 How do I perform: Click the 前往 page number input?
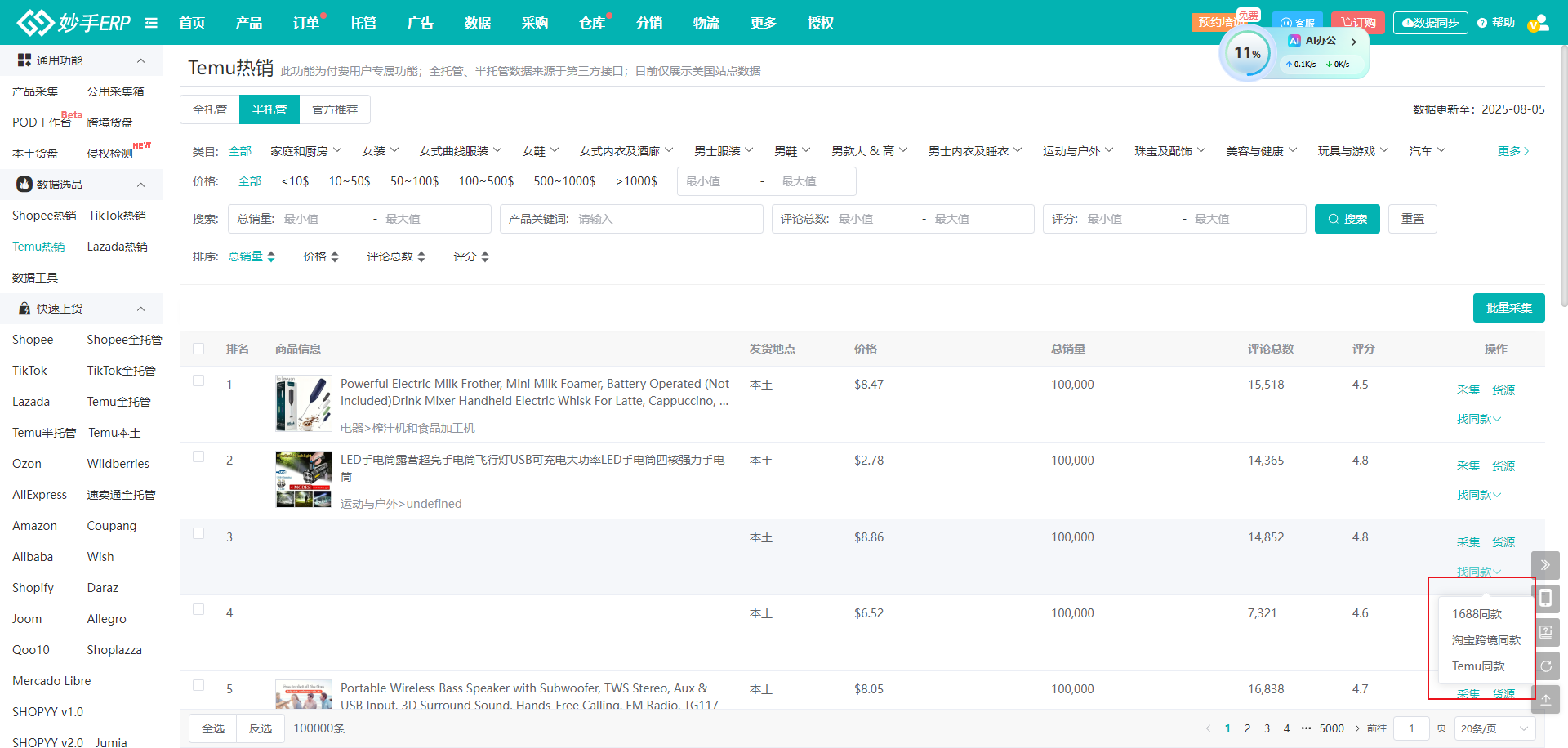tap(1411, 728)
